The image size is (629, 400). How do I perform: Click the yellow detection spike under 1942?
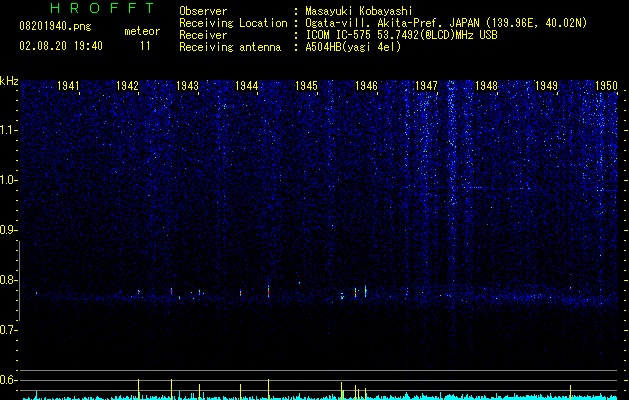(x=138, y=389)
